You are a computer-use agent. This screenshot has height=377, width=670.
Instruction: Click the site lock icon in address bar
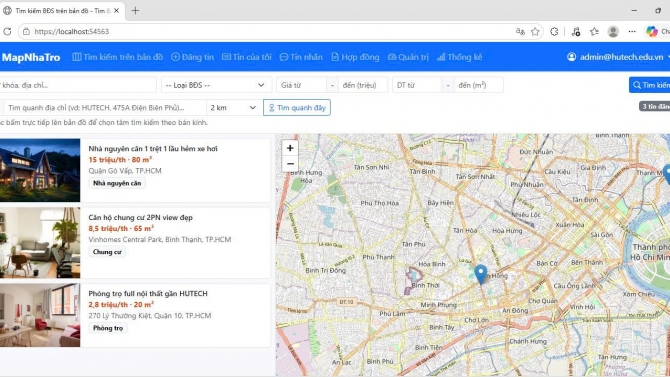click(26, 31)
